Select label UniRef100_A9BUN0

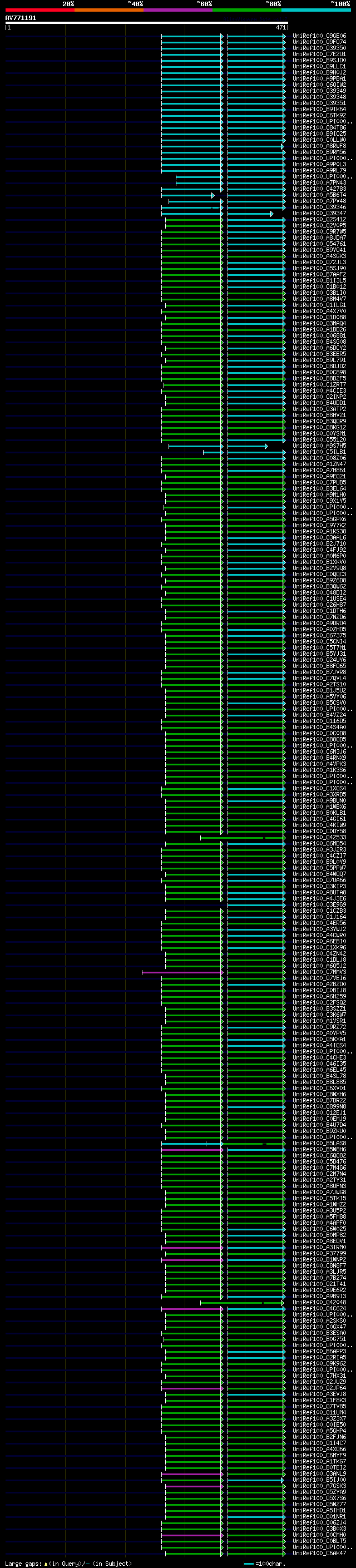click(319, 800)
